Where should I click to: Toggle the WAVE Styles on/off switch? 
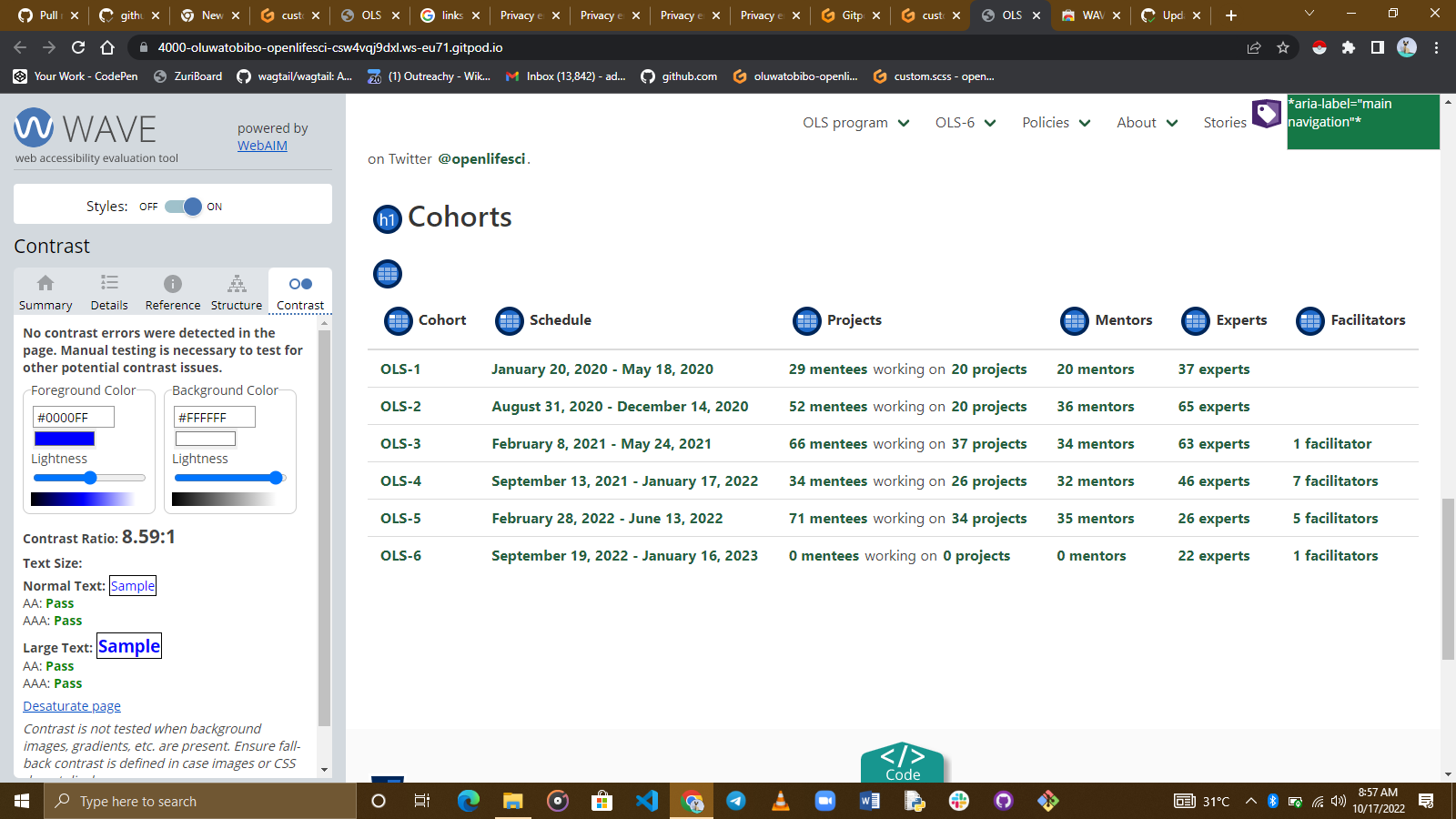[183, 207]
